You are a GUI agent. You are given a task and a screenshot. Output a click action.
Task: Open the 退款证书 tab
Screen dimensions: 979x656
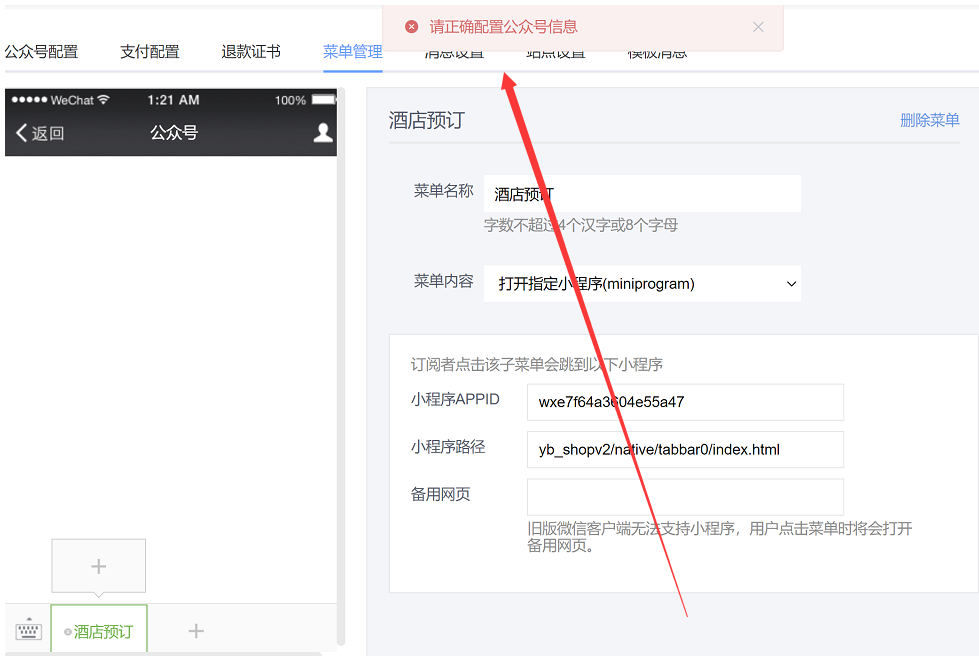(251, 52)
